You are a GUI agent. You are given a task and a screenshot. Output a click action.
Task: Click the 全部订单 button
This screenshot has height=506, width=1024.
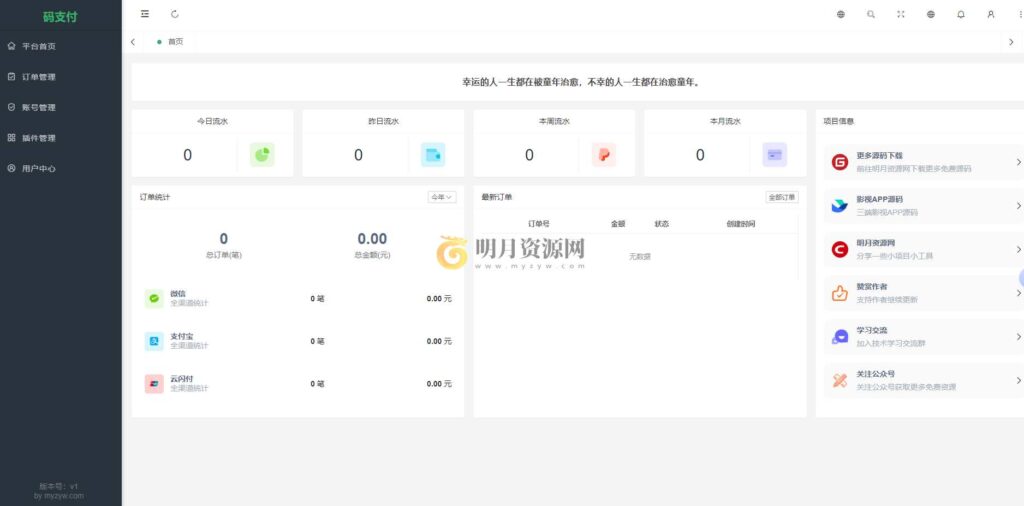(x=782, y=197)
